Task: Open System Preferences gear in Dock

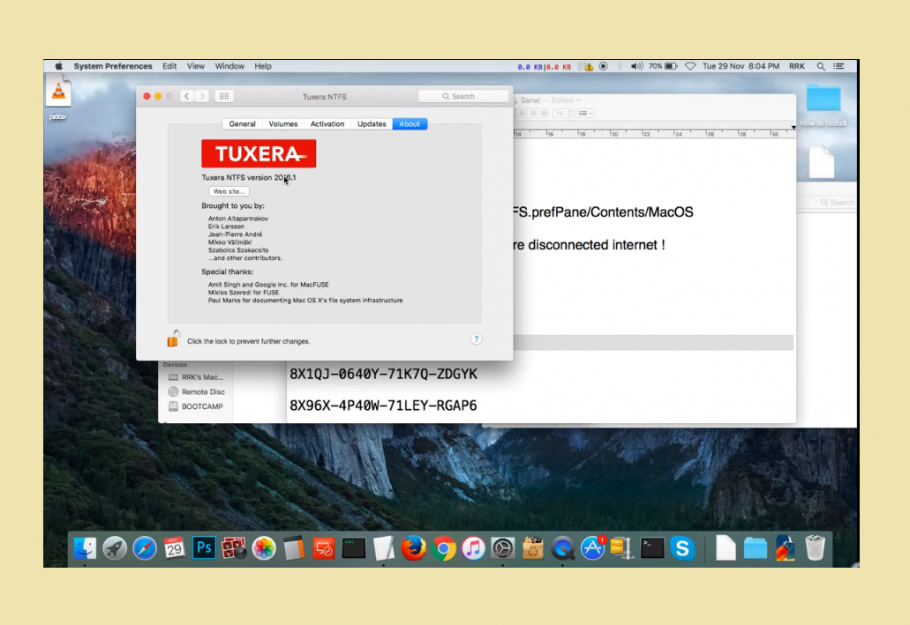Action: pos(503,548)
